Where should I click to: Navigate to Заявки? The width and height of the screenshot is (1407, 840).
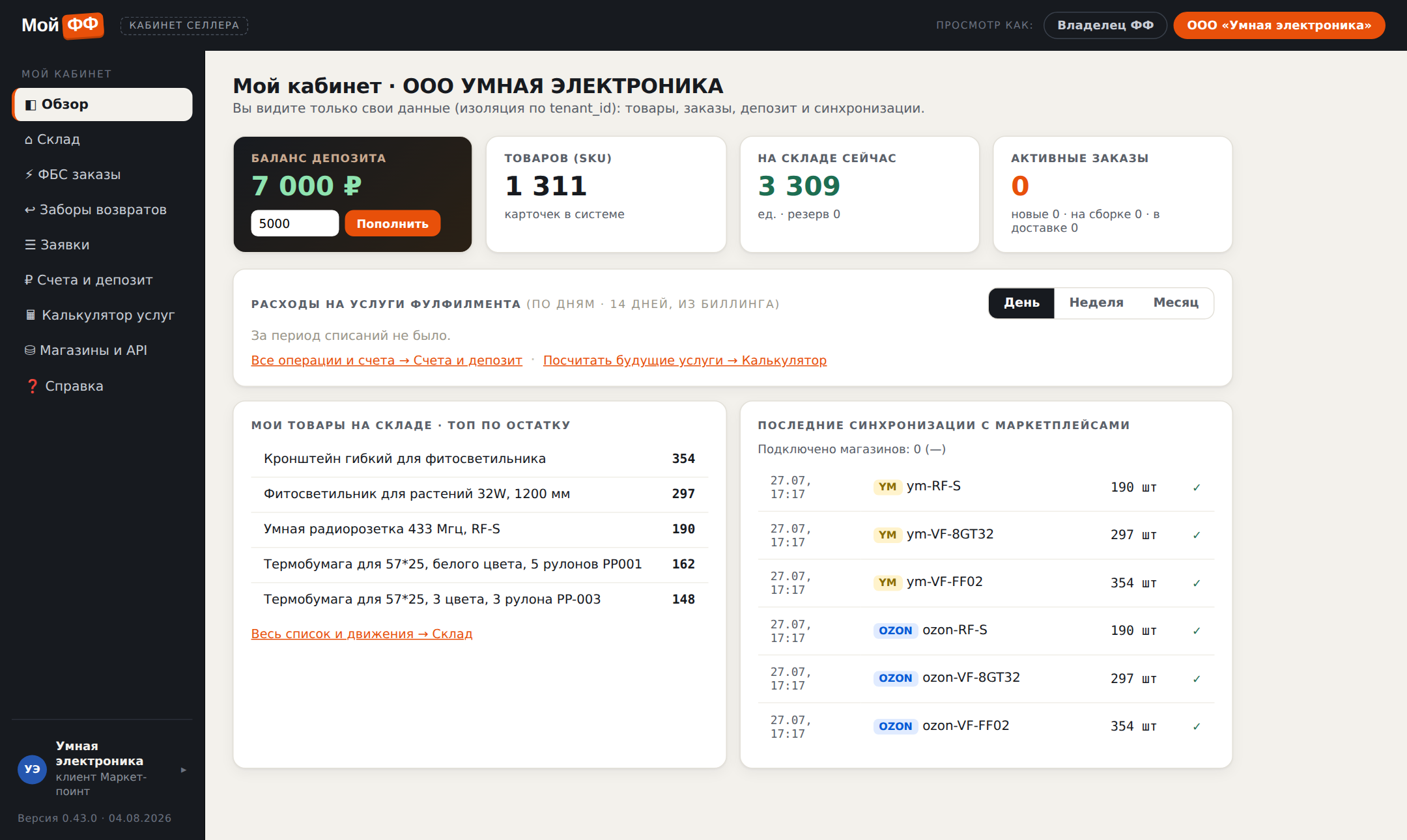pyautogui.click(x=102, y=245)
